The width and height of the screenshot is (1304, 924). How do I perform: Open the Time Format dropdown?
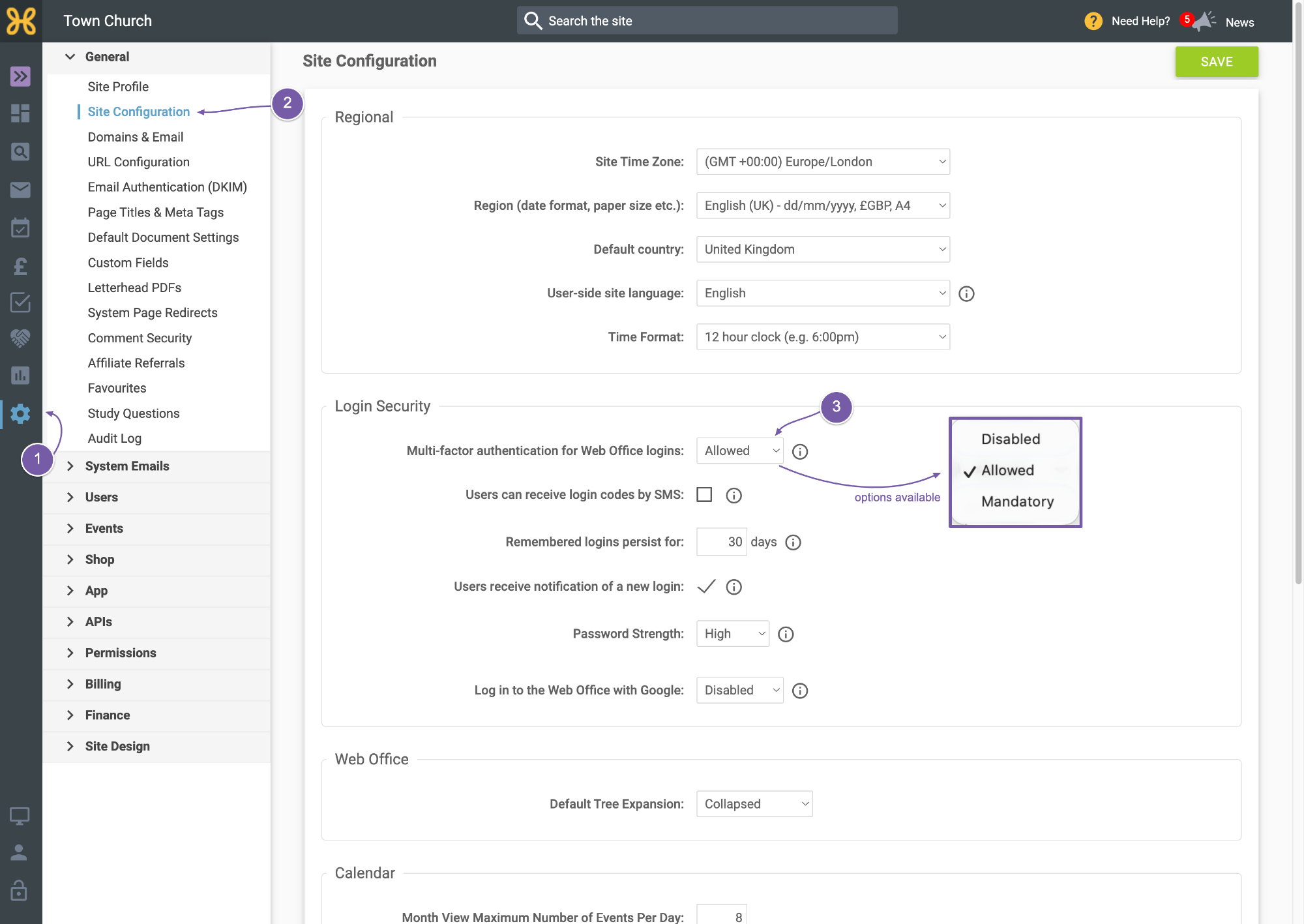click(x=823, y=336)
